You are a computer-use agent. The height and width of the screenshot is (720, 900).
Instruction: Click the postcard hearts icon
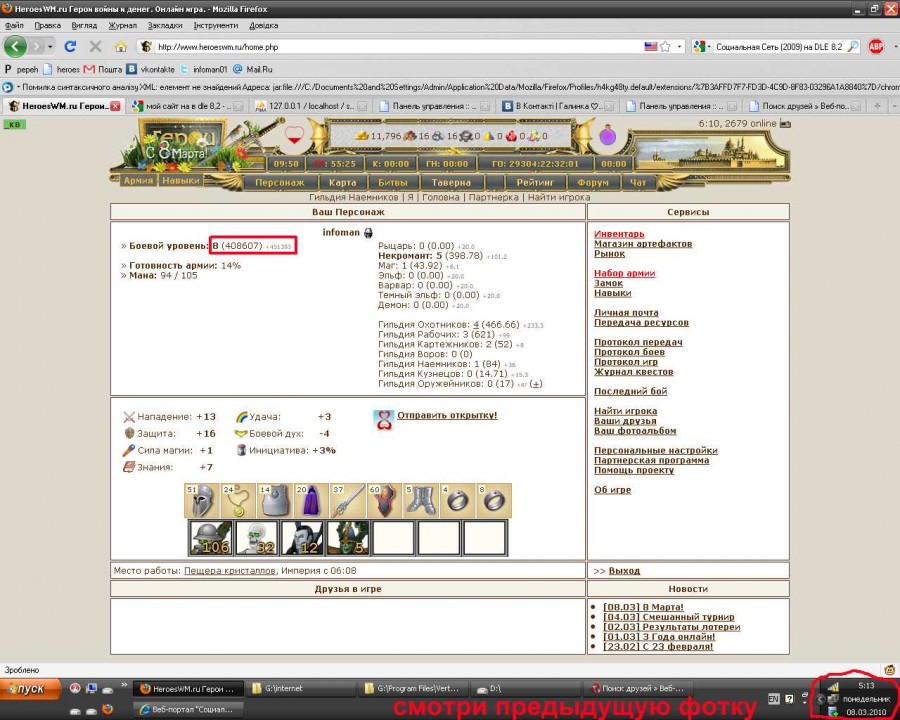(383, 420)
